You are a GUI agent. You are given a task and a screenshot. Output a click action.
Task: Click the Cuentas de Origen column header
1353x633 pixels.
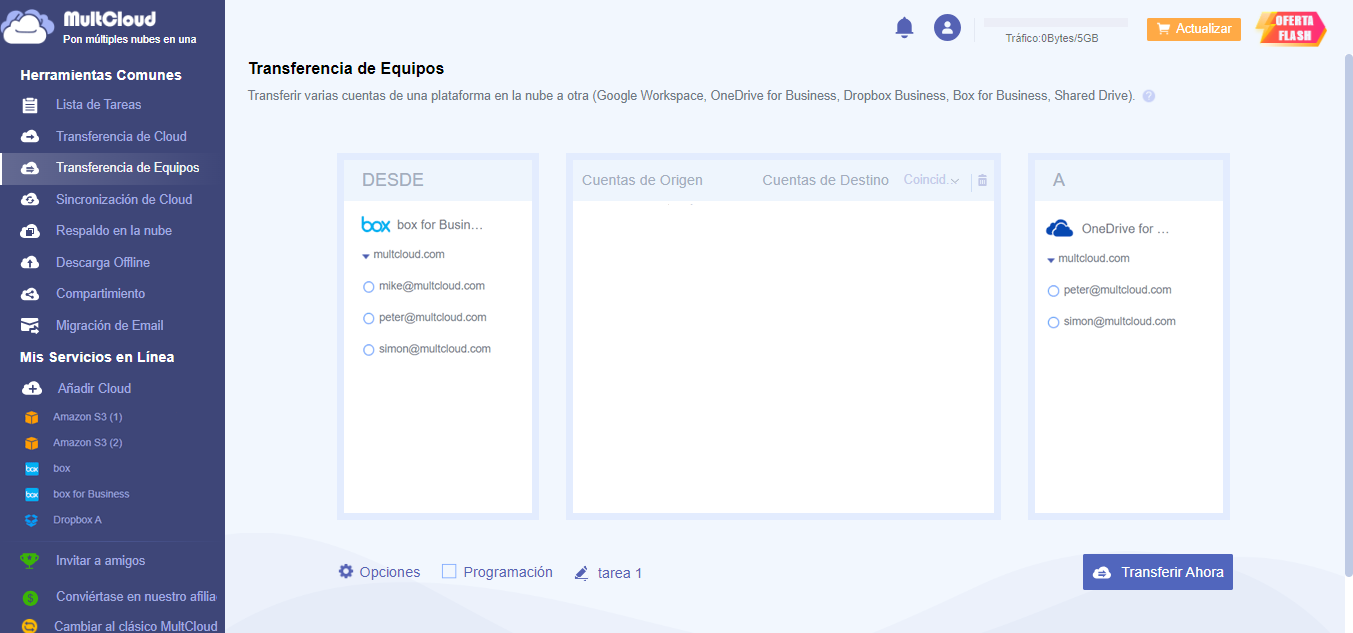point(642,180)
